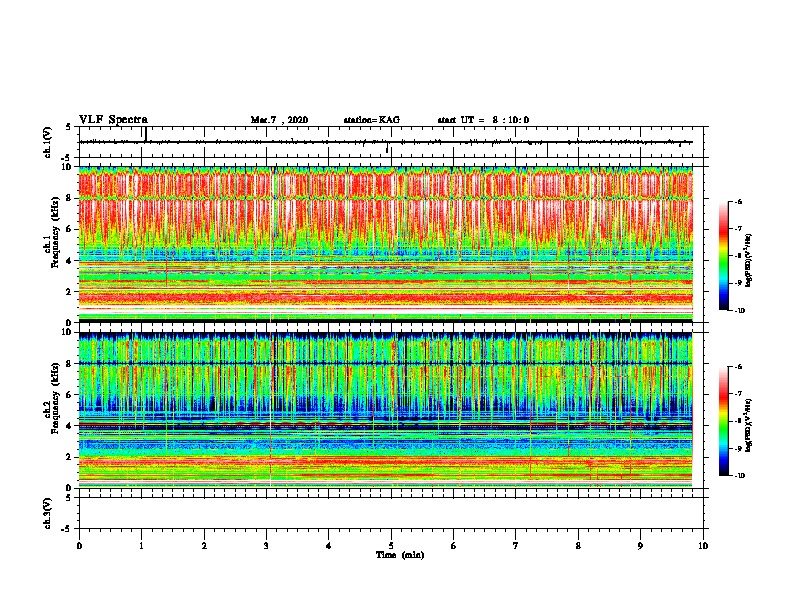This screenshot has height=612, width=792.
Task: Click the "8" kHz tick of ch.1 frequency axis
Action: (x=70, y=198)
